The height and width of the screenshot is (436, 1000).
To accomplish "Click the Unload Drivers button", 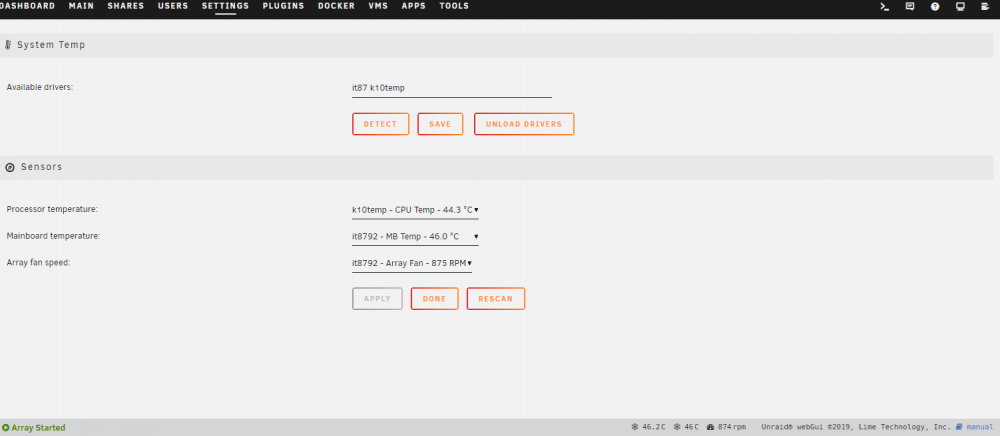I will [x=524, y=124].
